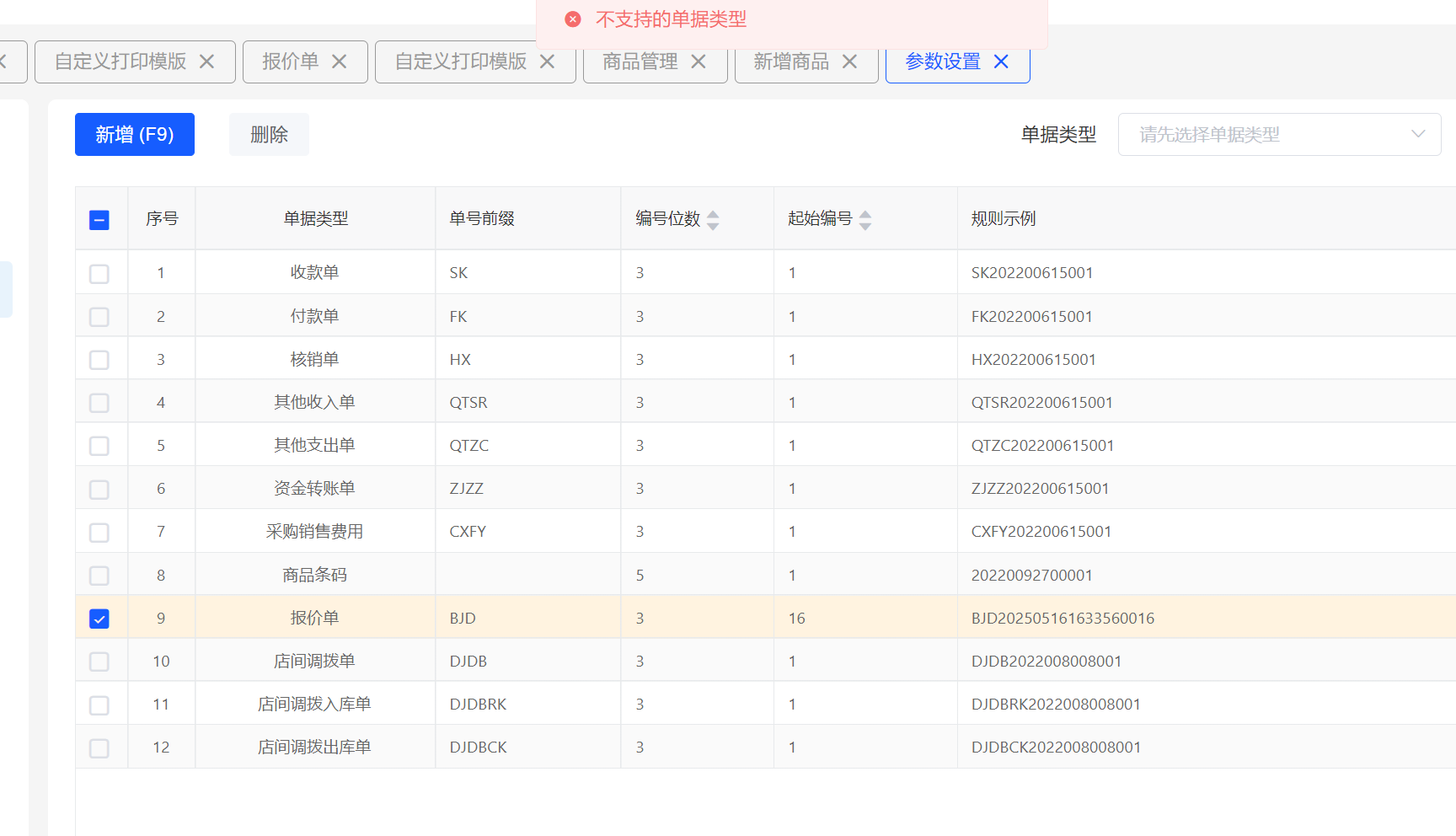Close the 参数设置 tab

click(1001, 62)
